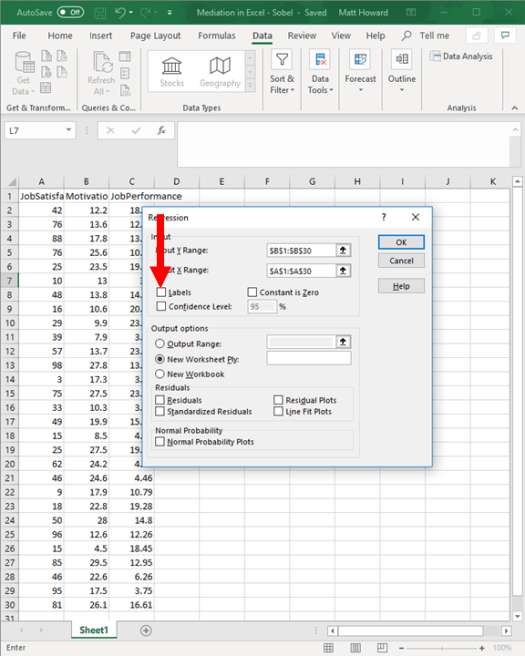Switch to Normal view in status bar
Viewport: 525px width, 656px height.
tap(329, 648)
